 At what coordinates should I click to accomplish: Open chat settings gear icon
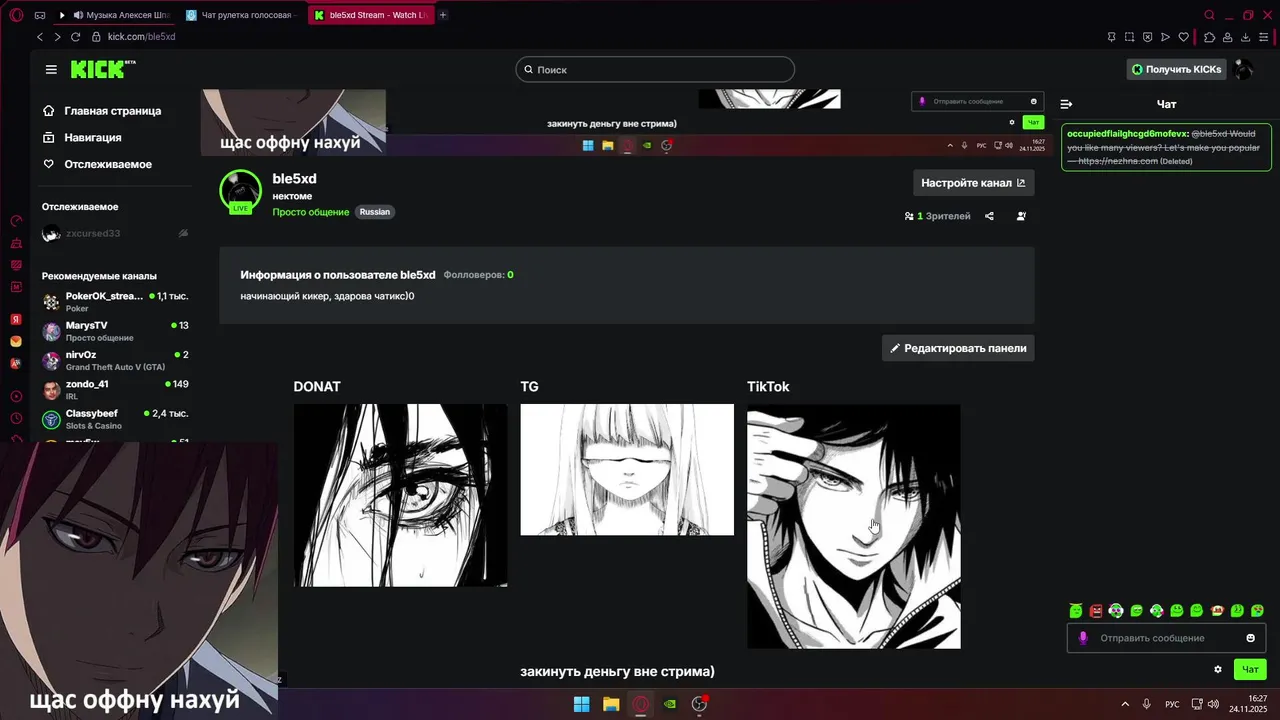[x=1218, y=669]
